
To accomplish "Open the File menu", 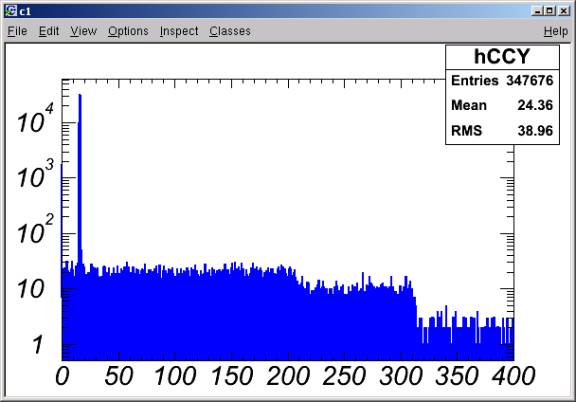I will pos(17,31).
